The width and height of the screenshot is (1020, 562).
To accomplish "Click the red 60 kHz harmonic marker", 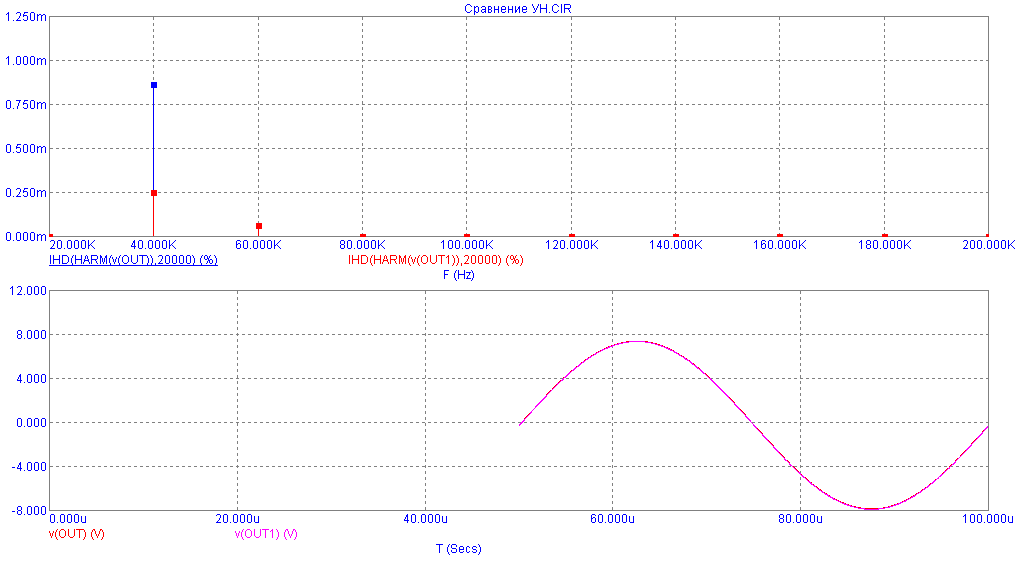I will click(x=259, y=226).
